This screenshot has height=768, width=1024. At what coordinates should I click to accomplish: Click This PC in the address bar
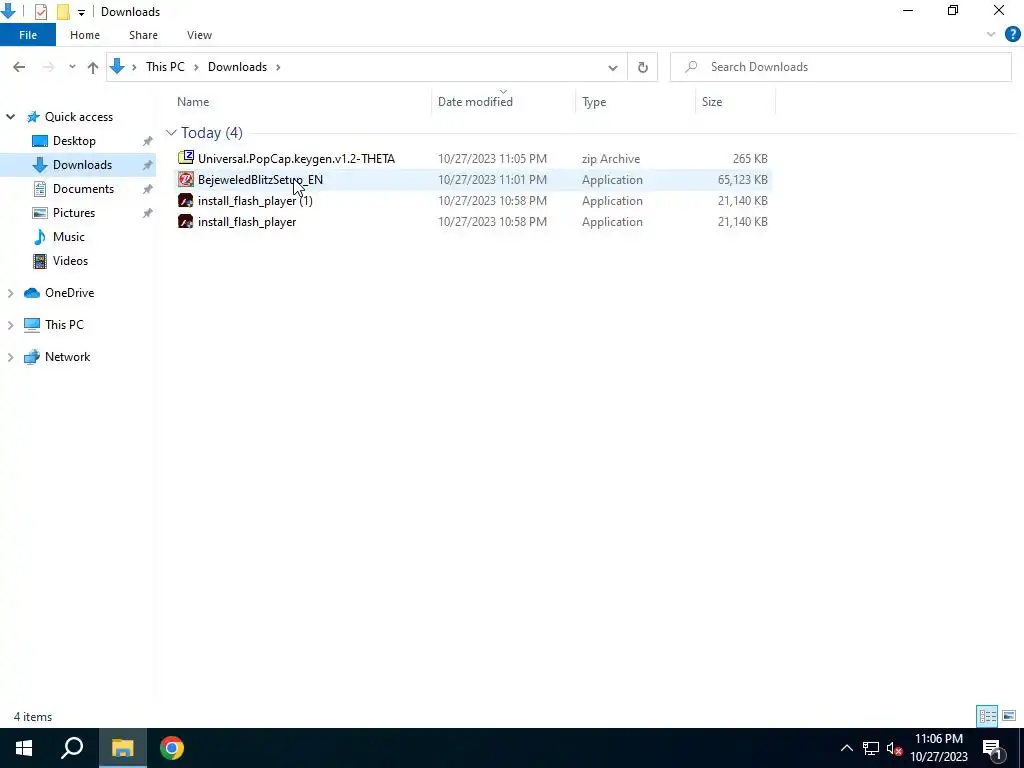[165, 67]
